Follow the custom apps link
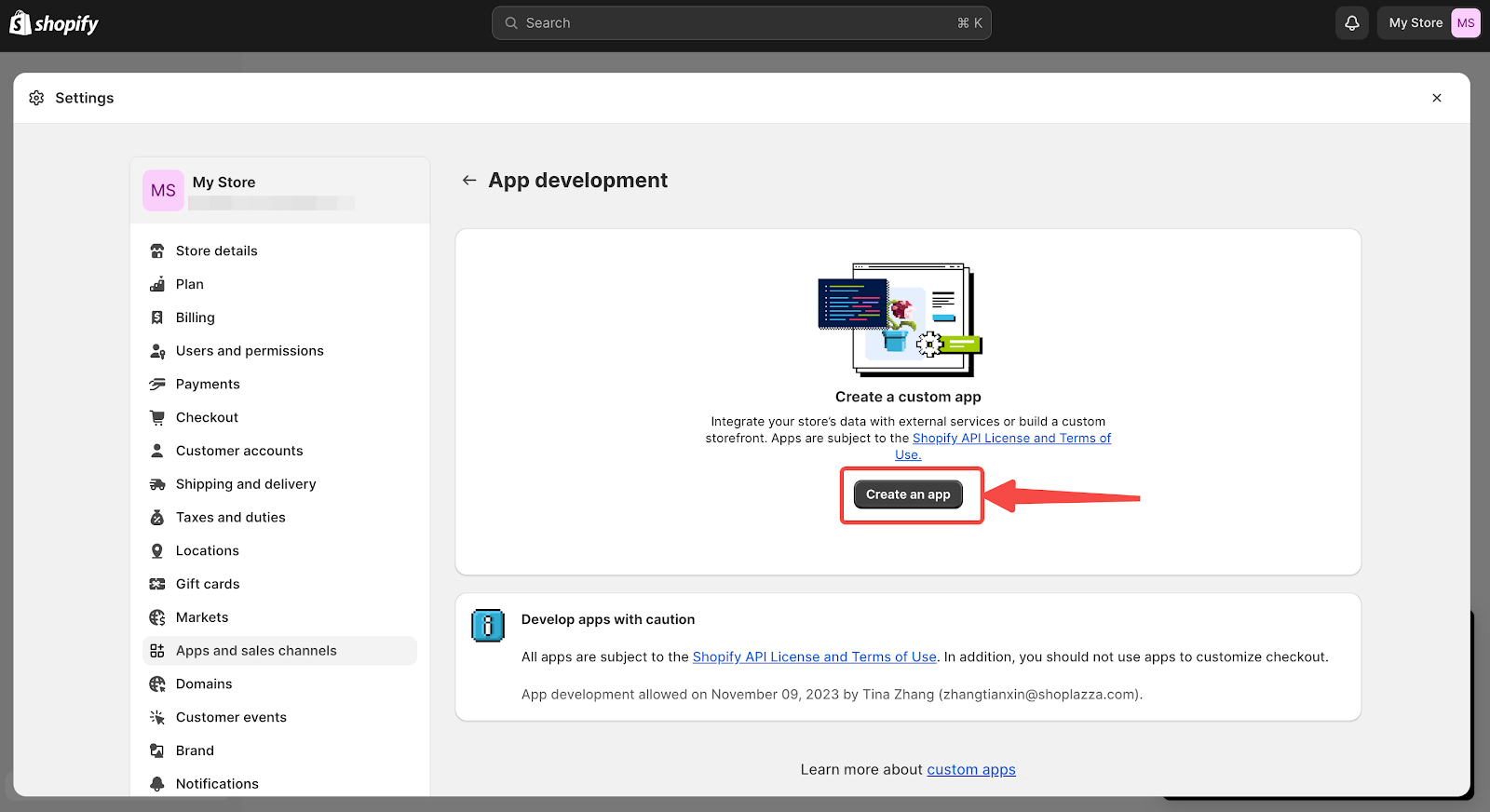Image resolution: width=1490 pixels, height=812 pixels. [971, 770]
